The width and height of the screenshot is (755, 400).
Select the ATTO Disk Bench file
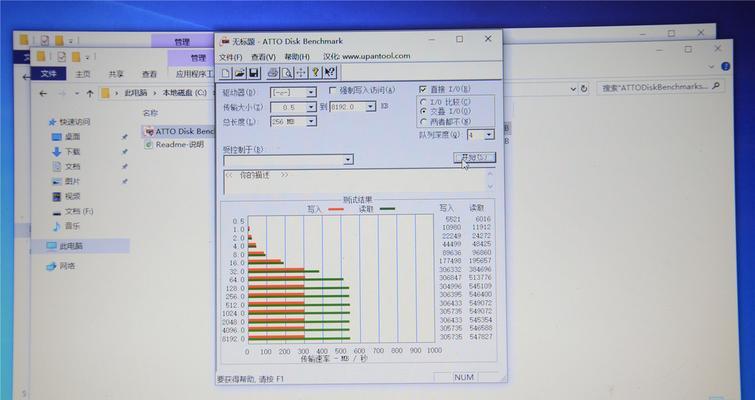(179, 131)
